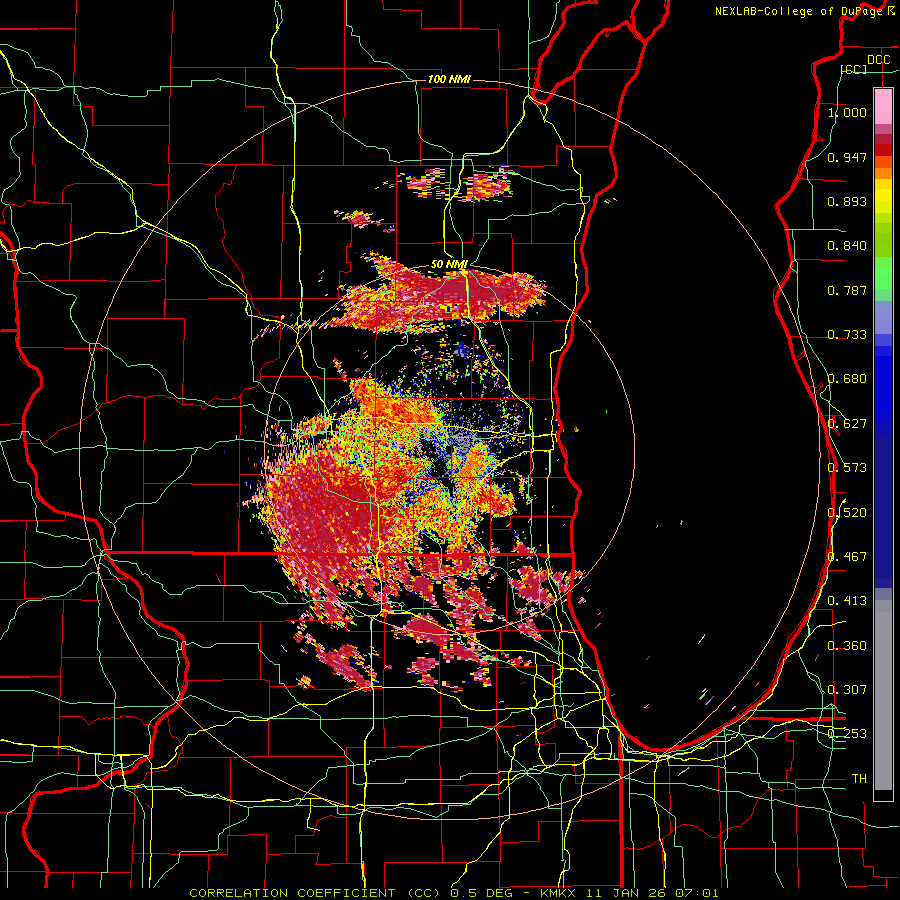Click the large gray color bar segment
The width and height of the screenshot is (900, 900).
[883, 695]
